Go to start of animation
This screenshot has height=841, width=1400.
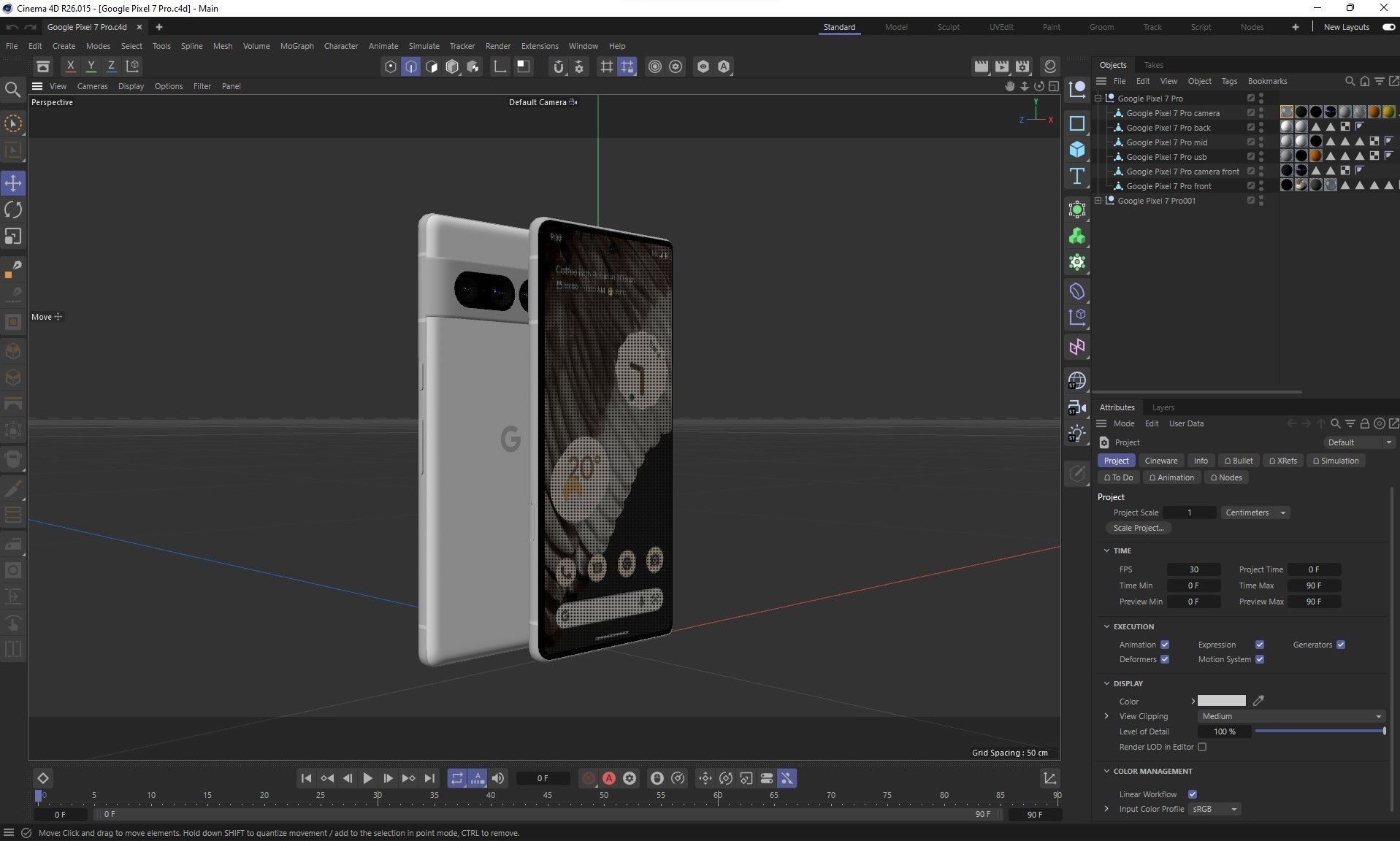pyautogui.click(x=307, y=778)
